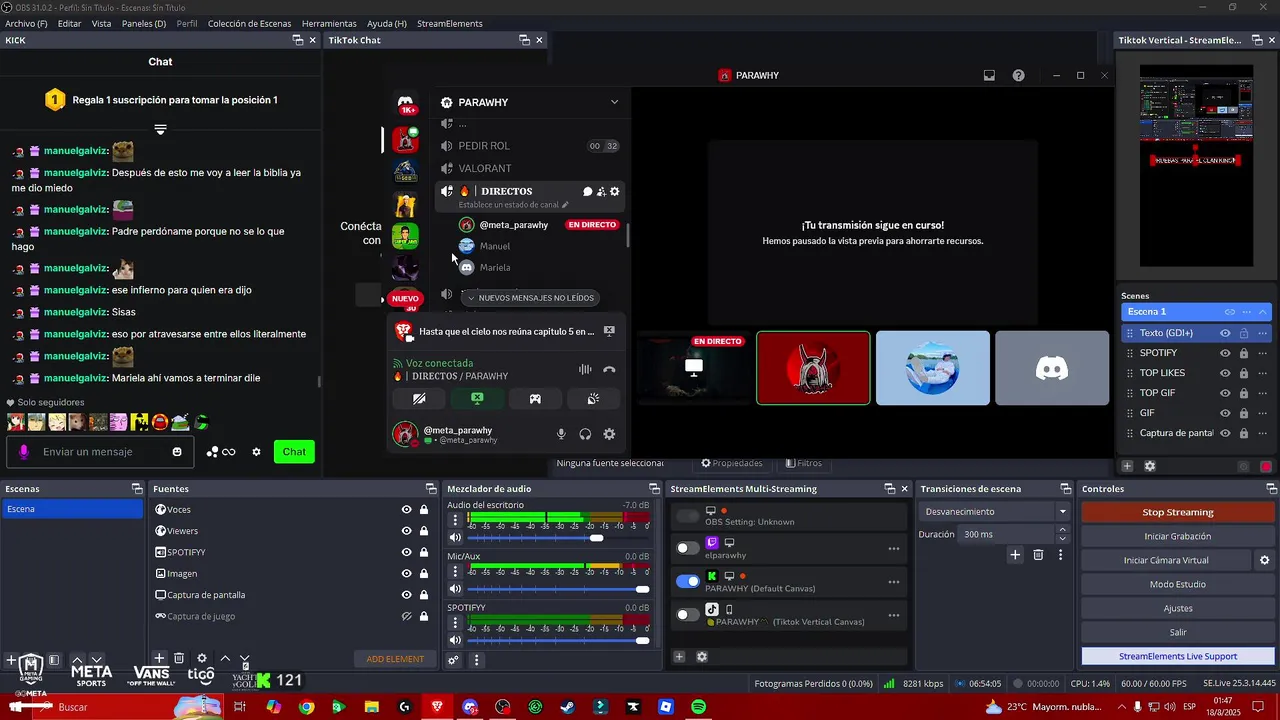1280x720 pixels.
Task: Open the Vista menu
Action: 101,23
